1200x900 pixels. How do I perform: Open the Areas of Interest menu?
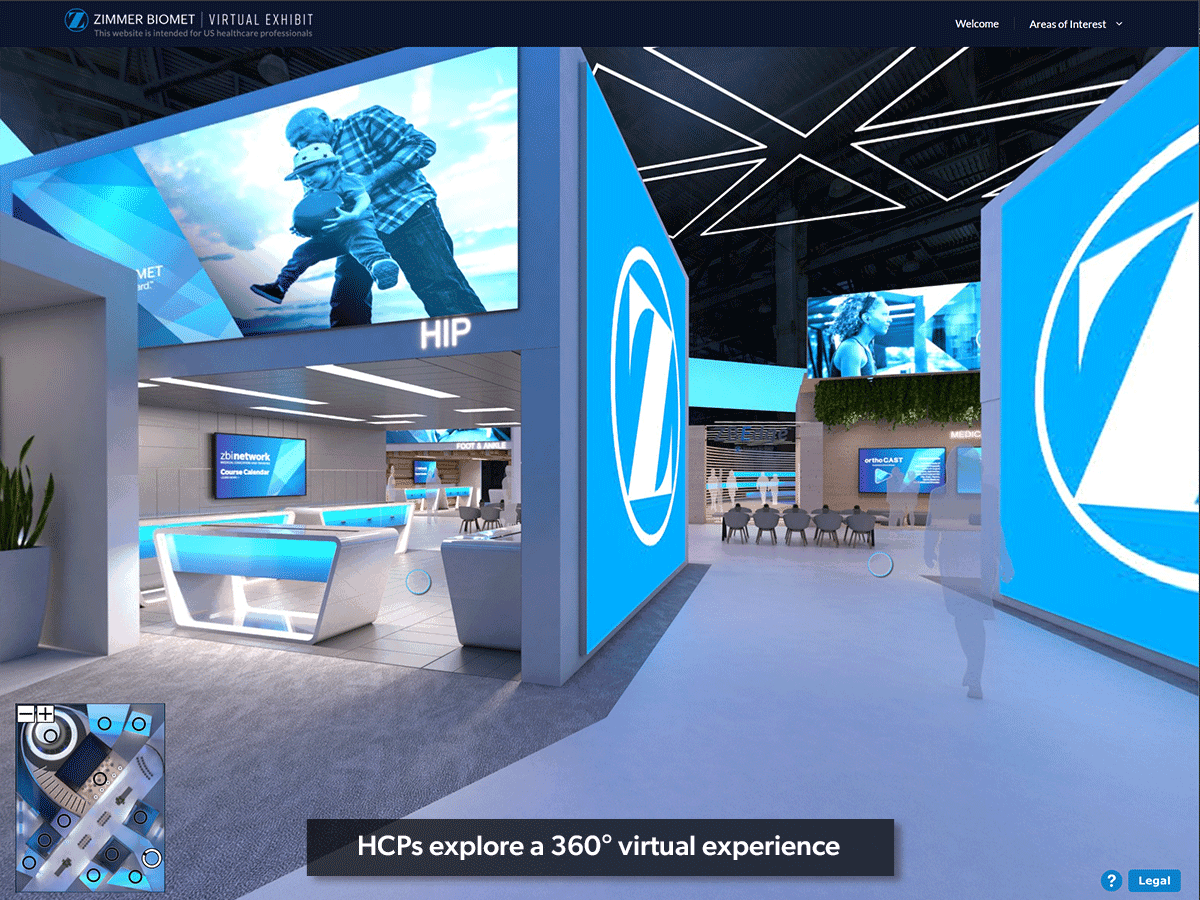(x=1068, y=24)
